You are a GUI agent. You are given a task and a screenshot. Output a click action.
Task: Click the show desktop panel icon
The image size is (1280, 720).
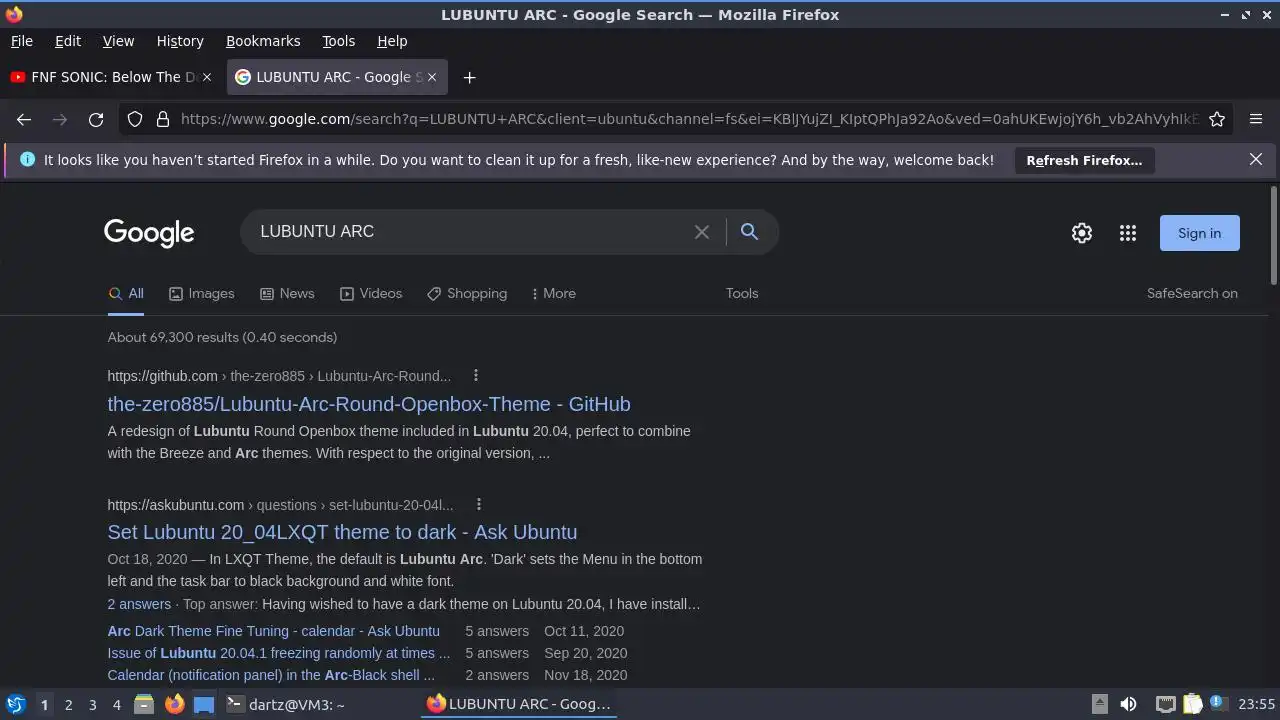(204, 704)
